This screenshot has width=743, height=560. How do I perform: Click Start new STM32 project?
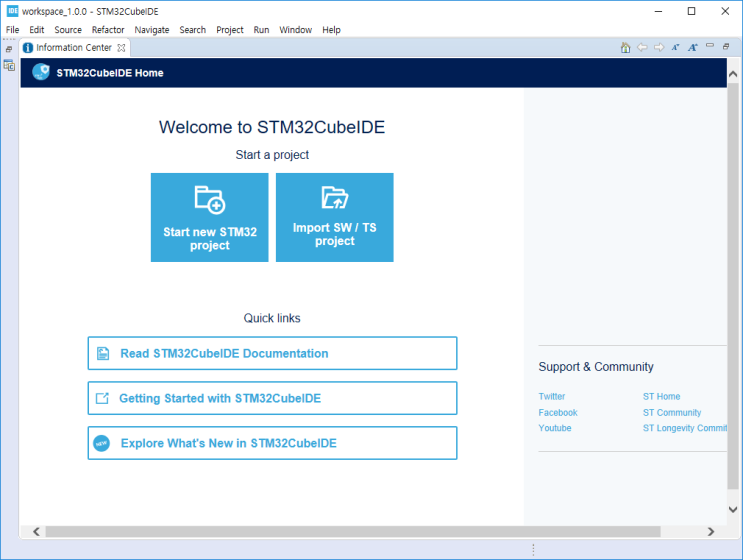210,217
